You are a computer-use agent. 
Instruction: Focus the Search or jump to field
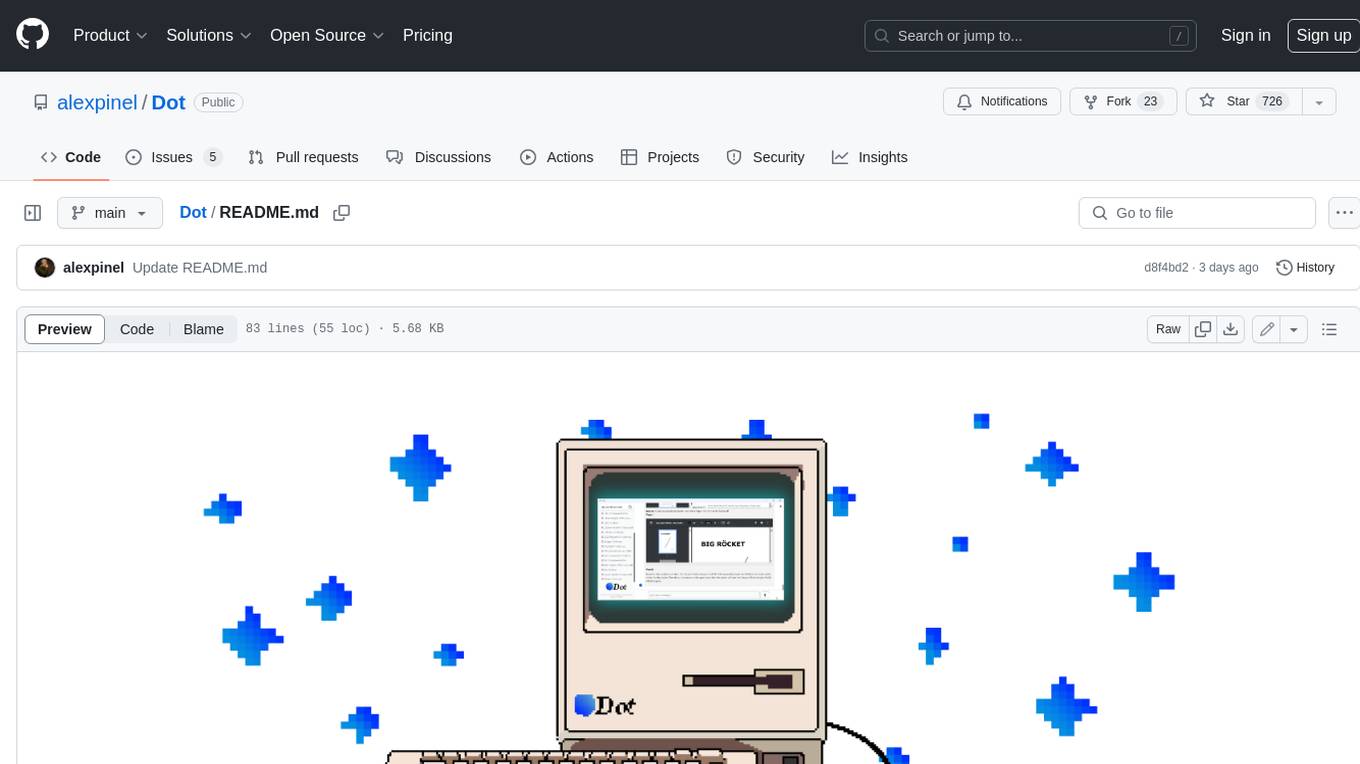pyautogui.click(x=1031, y=36)
